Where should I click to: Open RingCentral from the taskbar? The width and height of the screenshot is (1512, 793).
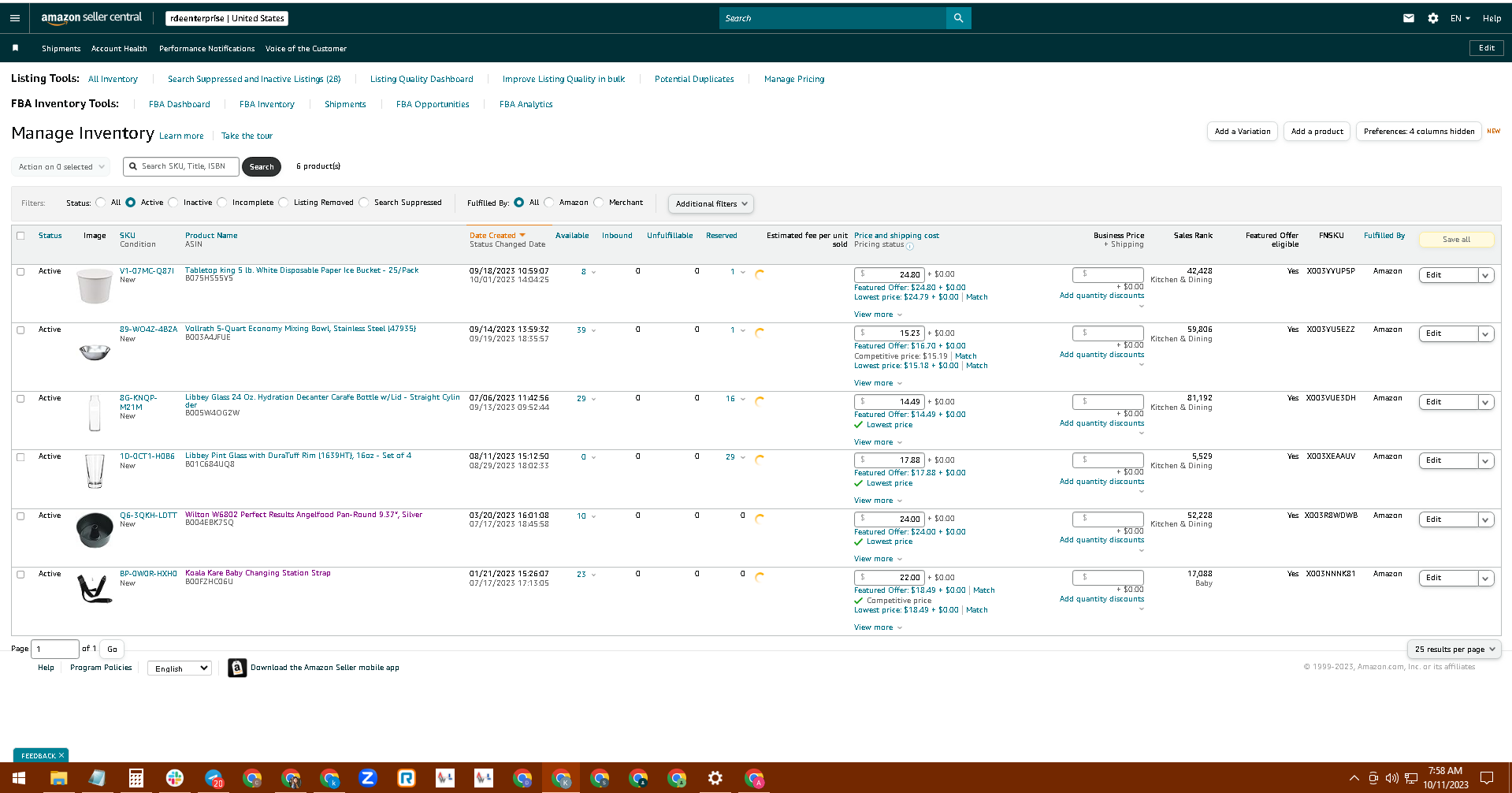[x=407, y=778]
